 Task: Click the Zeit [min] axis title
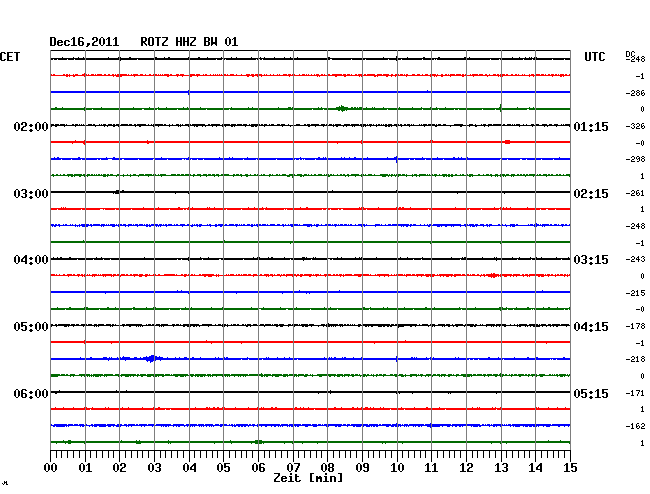tap(308, 478)
